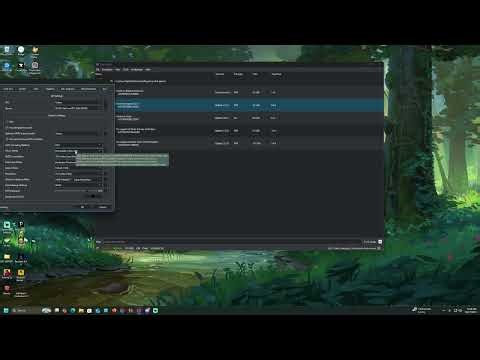Click the horizontal slider in the settings dialog

pos(76,190)
